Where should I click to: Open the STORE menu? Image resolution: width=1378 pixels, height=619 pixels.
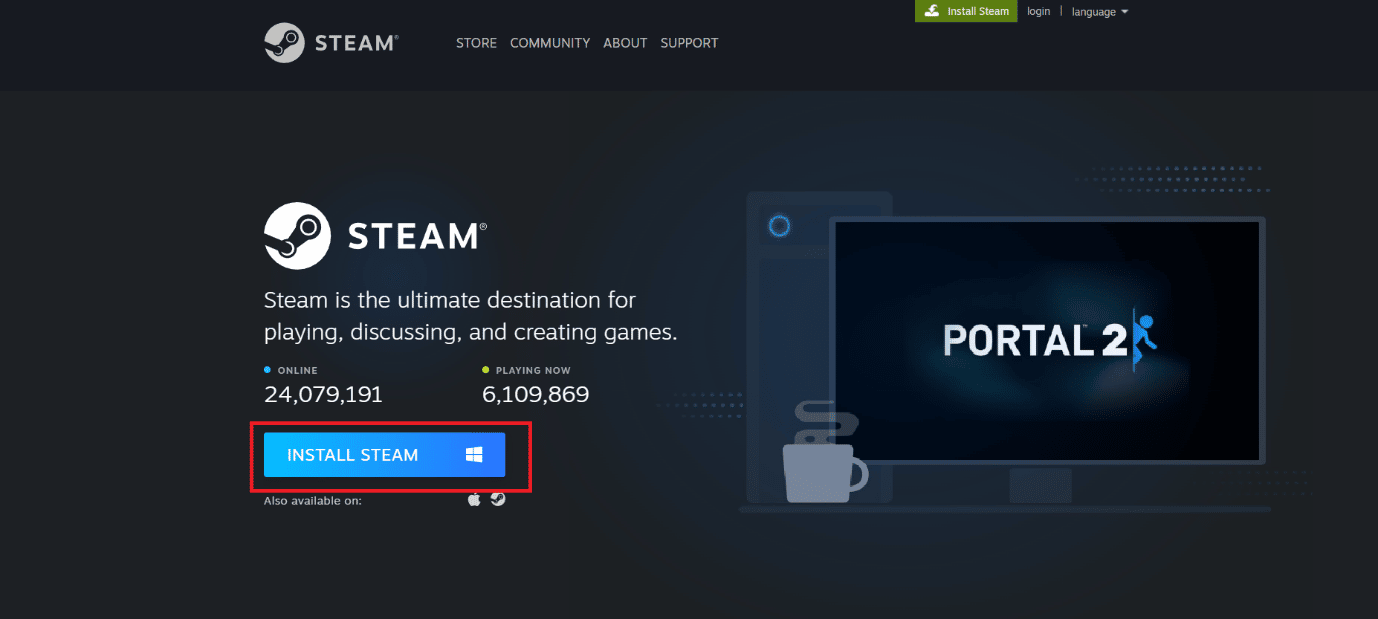476,42
